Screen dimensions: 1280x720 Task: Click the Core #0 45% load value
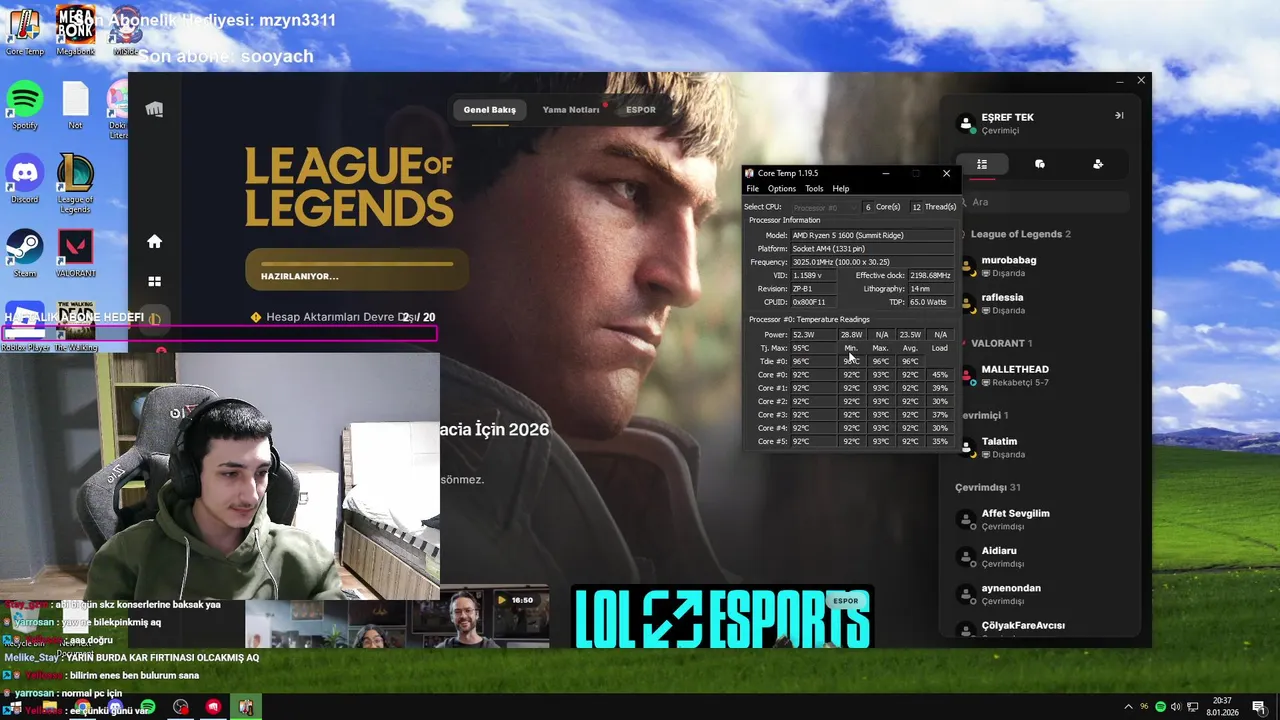(940, 375)
